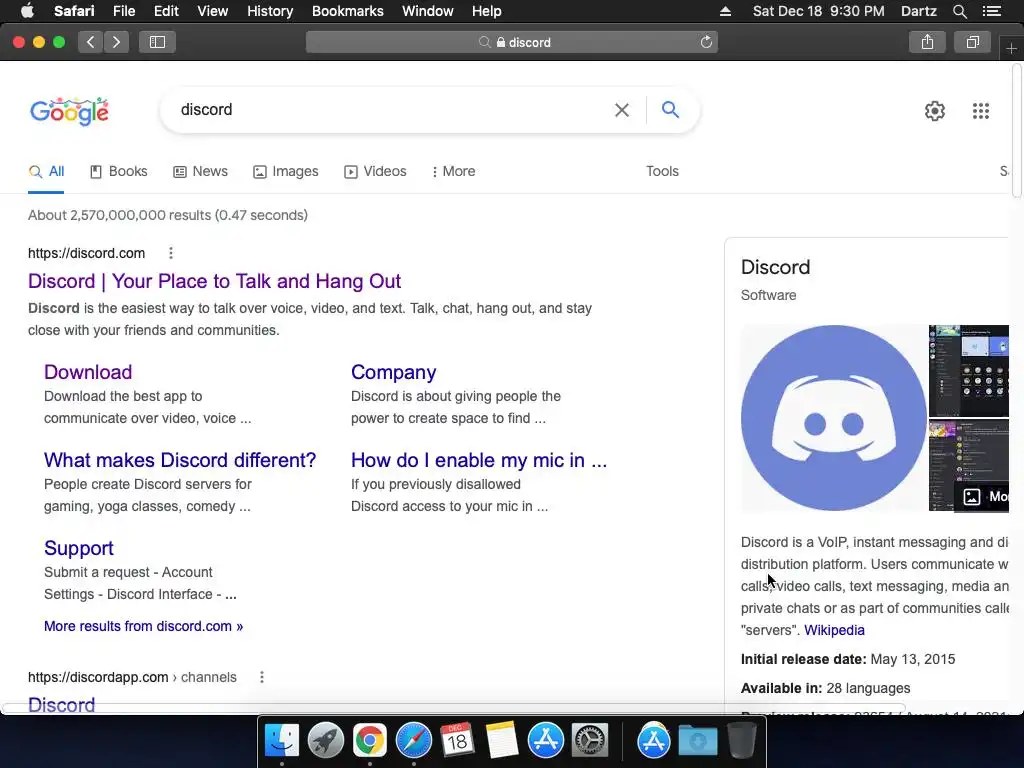Open the Tools search filter options
Screen dimensions: 1024x768
point(662,171)
